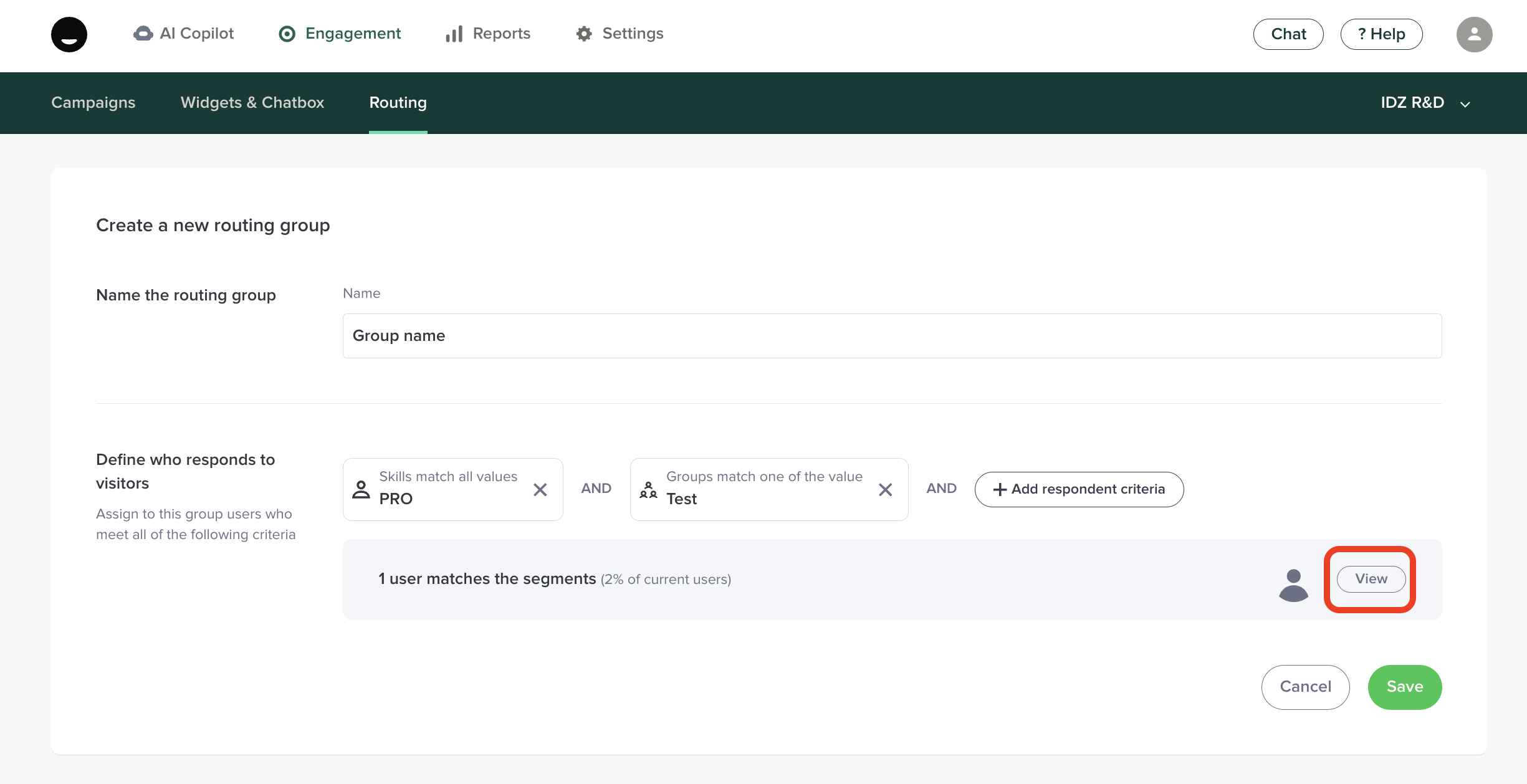Save the new routing group
1527x784 pixels.
click(1404, 687)
